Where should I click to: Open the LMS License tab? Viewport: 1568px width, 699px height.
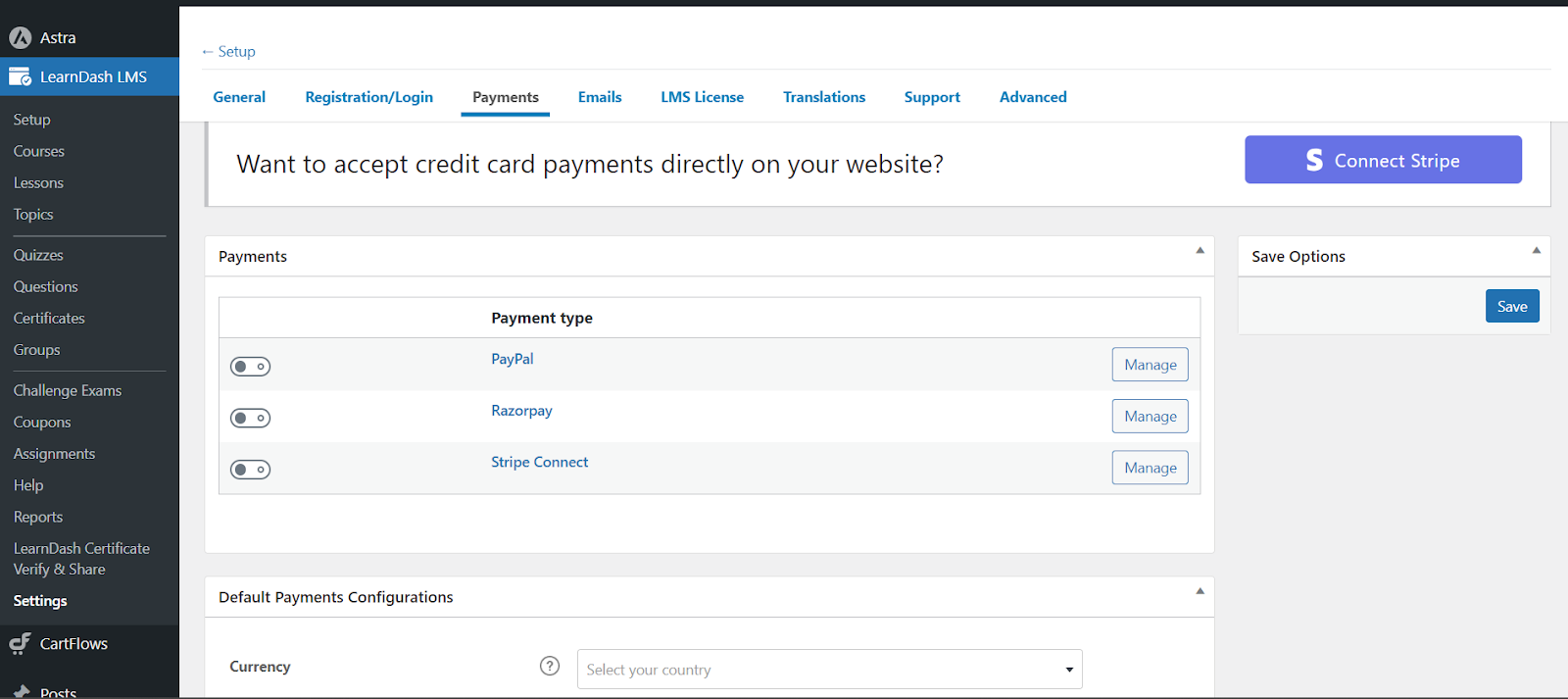pyautogui.click(x=702, y=97)
